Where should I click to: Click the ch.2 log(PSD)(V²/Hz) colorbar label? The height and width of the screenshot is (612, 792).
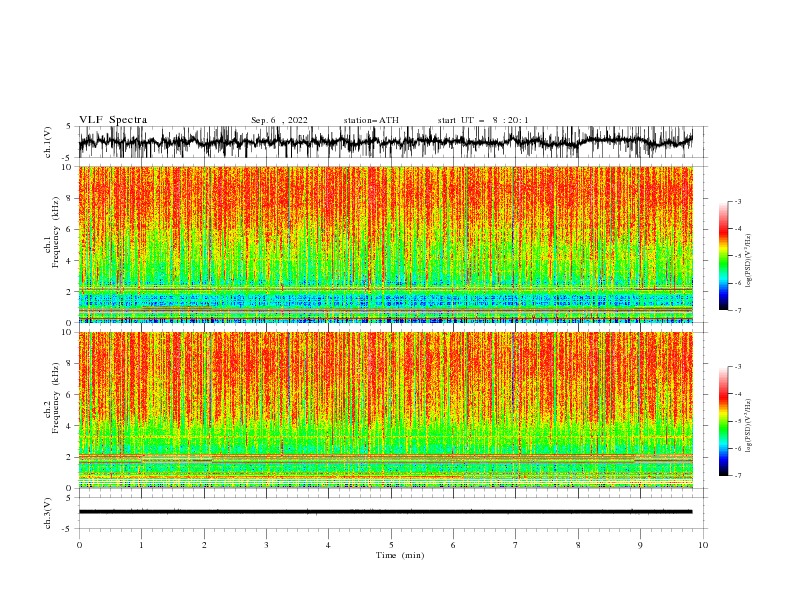point(749,425)
